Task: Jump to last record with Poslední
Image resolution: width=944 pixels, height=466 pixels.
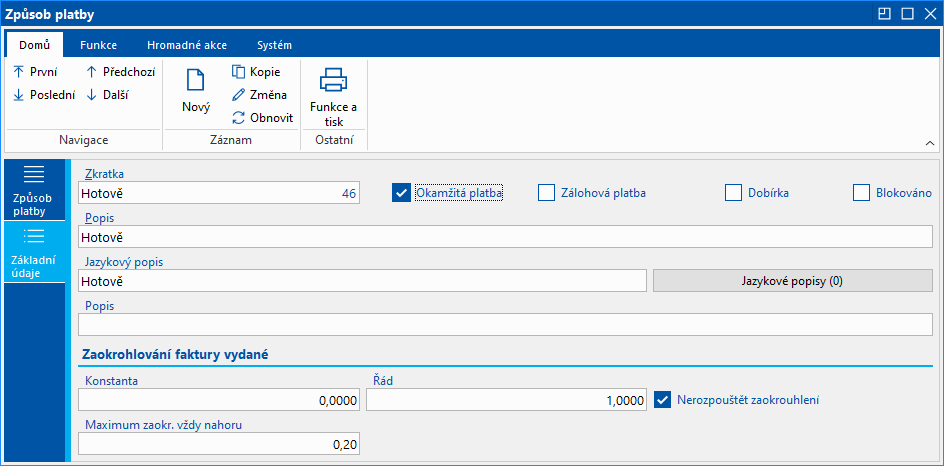Action: [x=44, y=95]
